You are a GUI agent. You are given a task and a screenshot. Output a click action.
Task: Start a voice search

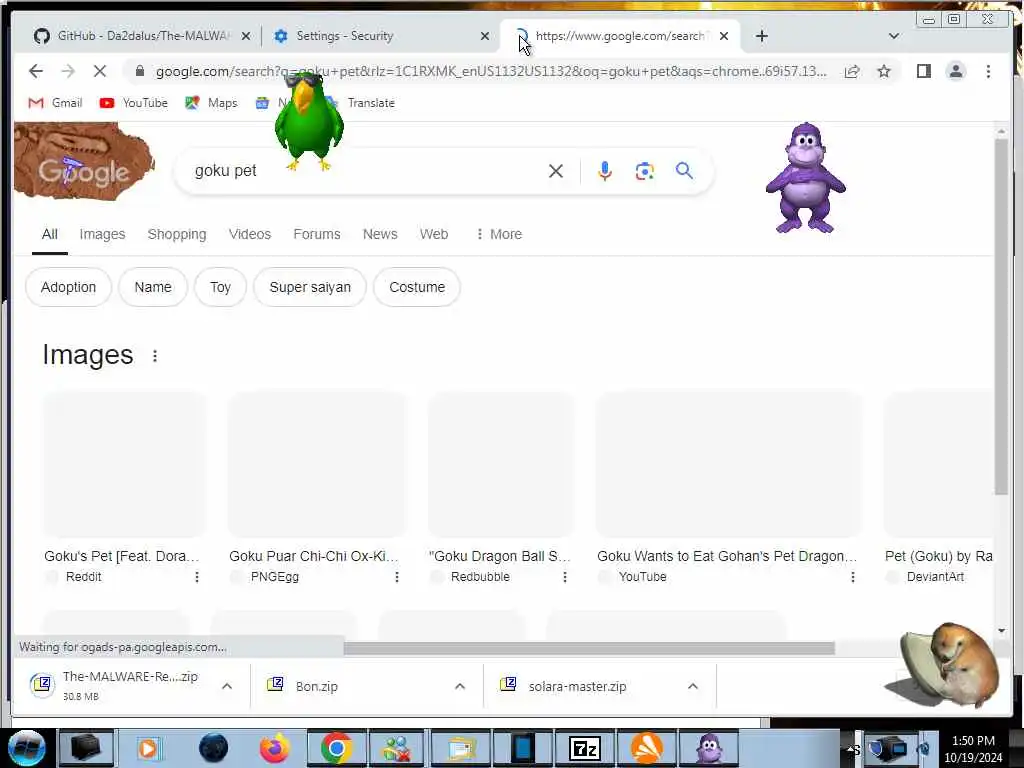pos(605,171)
